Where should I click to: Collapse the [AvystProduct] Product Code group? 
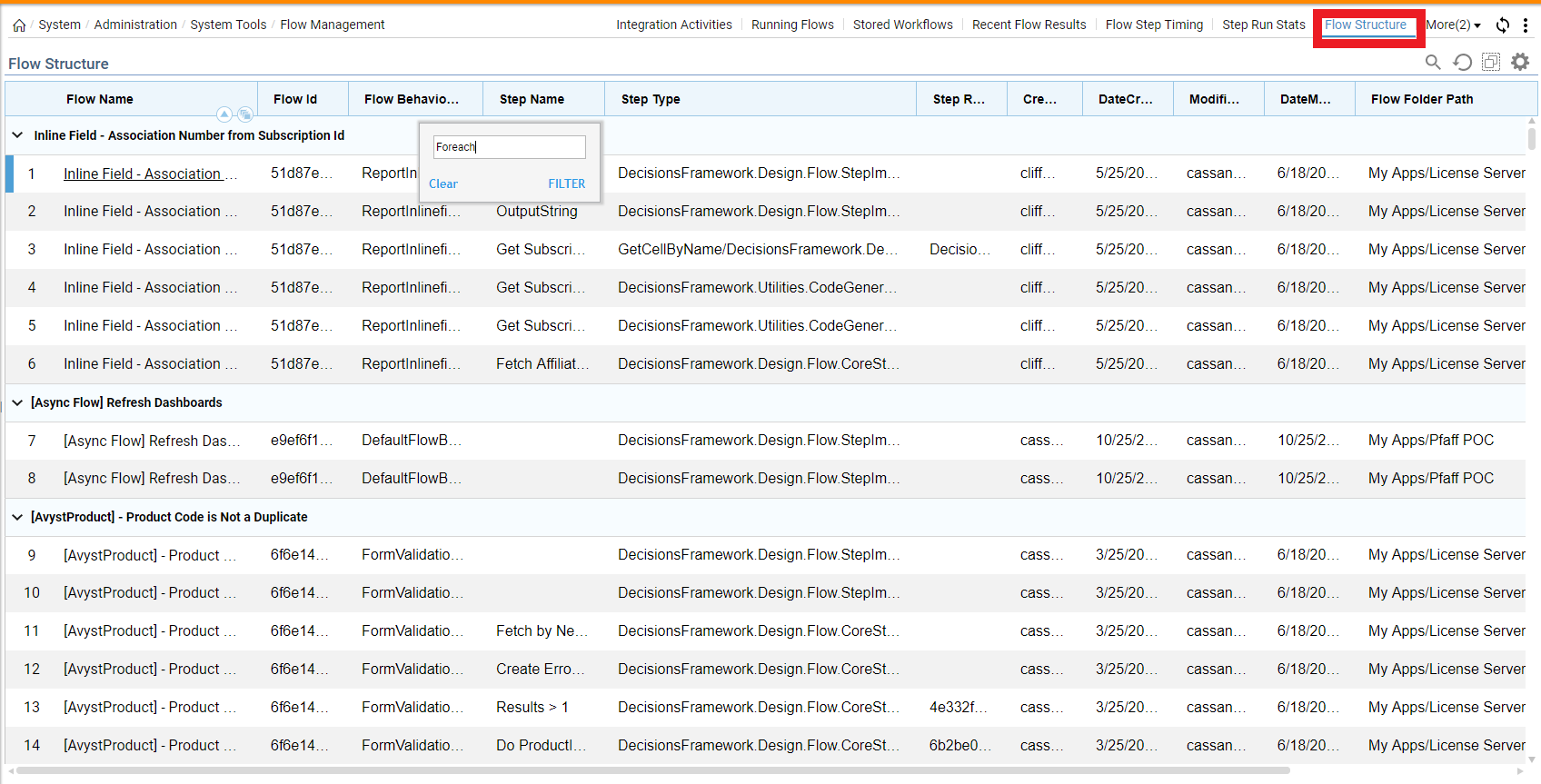click(x=17, y=517)
